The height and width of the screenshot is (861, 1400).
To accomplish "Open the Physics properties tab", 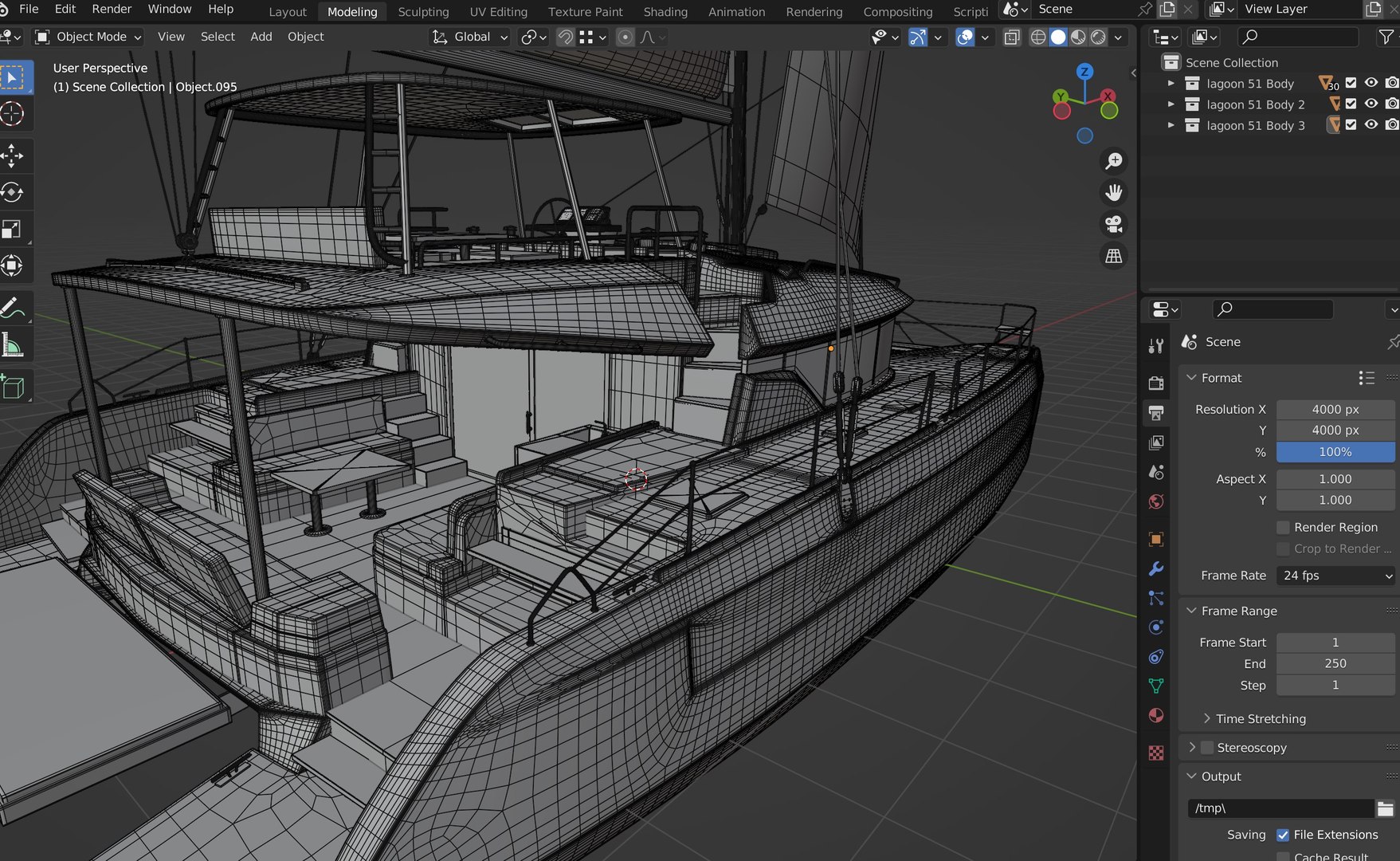I will [x=1156, y=627].
